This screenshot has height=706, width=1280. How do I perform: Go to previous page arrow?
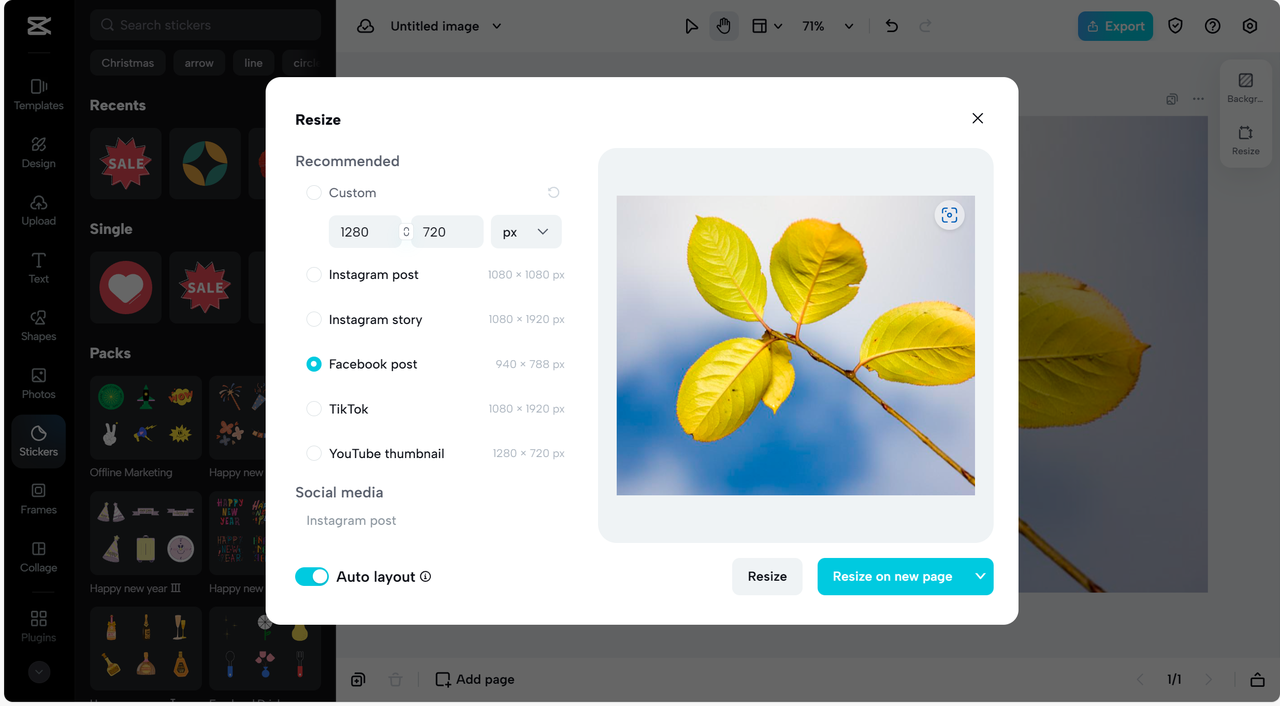pos(1140,680)
